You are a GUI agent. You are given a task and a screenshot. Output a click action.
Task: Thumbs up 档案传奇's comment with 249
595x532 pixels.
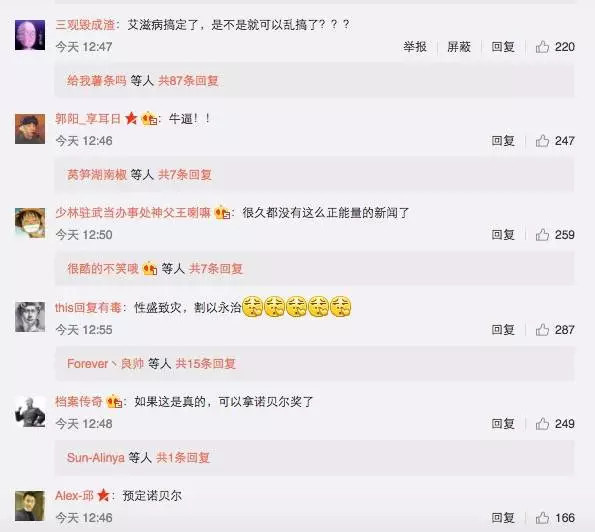(542, 423)
